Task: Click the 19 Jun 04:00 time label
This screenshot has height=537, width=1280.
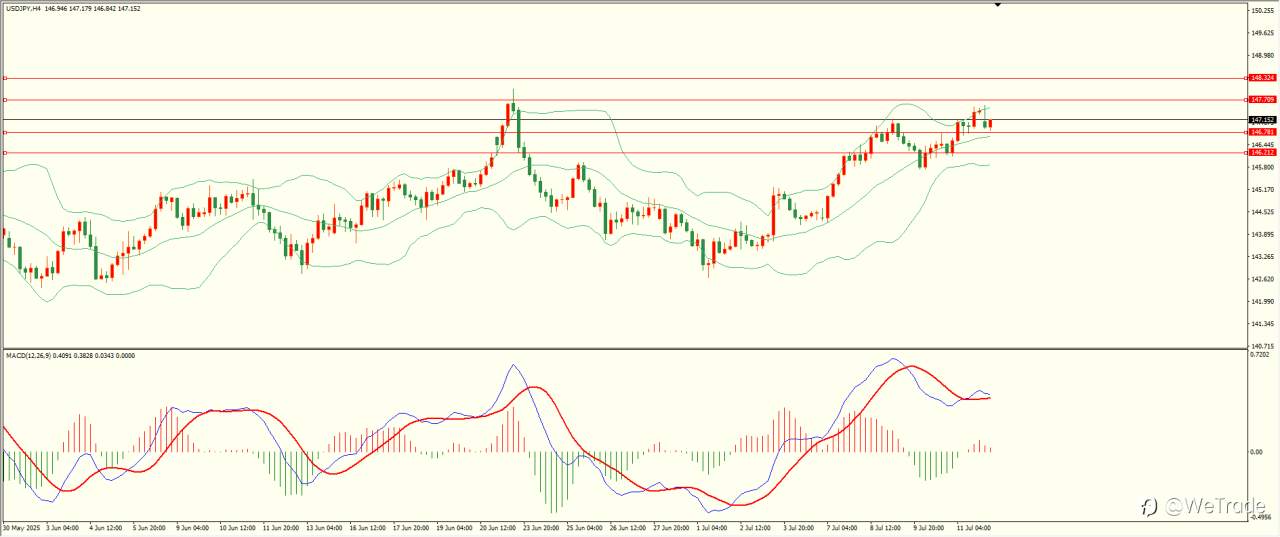Action: pyautogui.click(x=453, y=527)
